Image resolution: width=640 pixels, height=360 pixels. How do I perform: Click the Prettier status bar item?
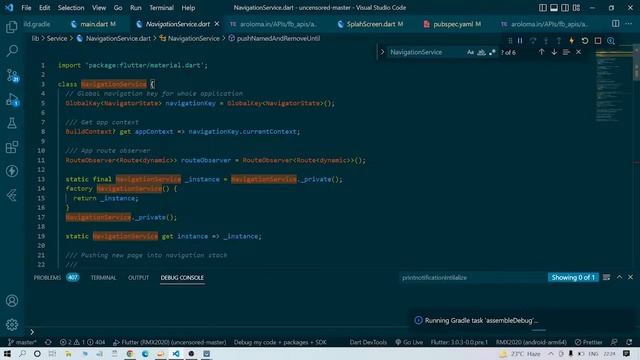click(x=589, y=342)
